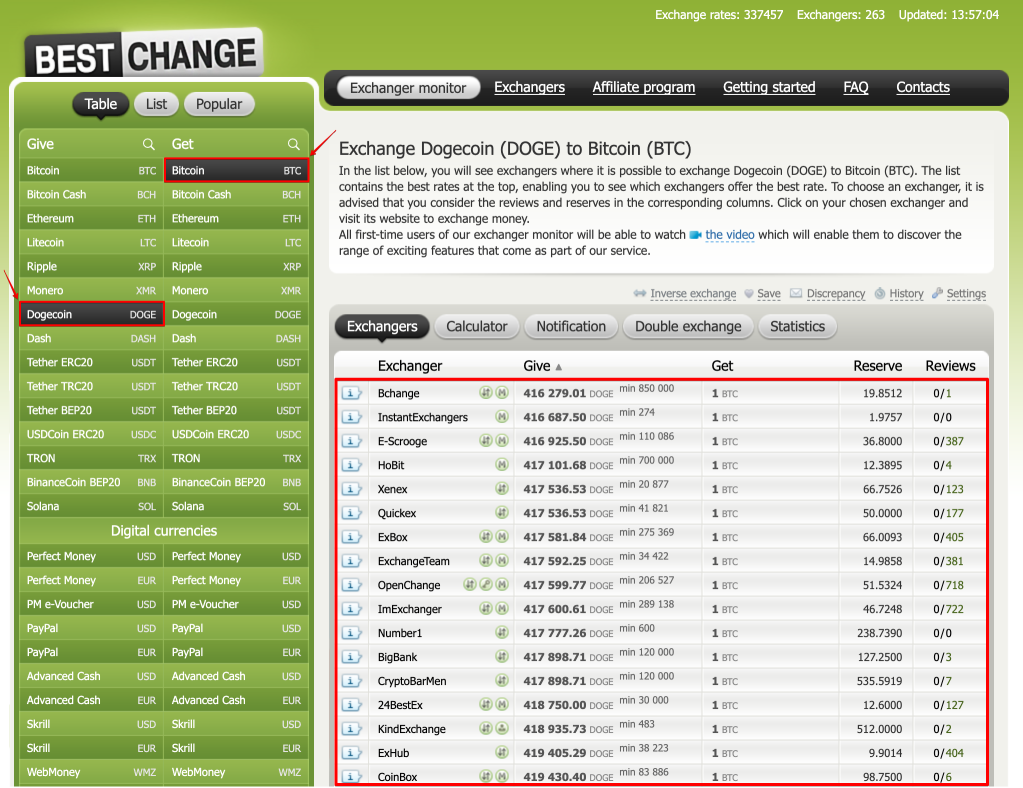The height and width of the screenshot is (788, 1023).
Task: Click the badge icon beside Xenex
Action: pyautogui.click(x=502, y=489)
